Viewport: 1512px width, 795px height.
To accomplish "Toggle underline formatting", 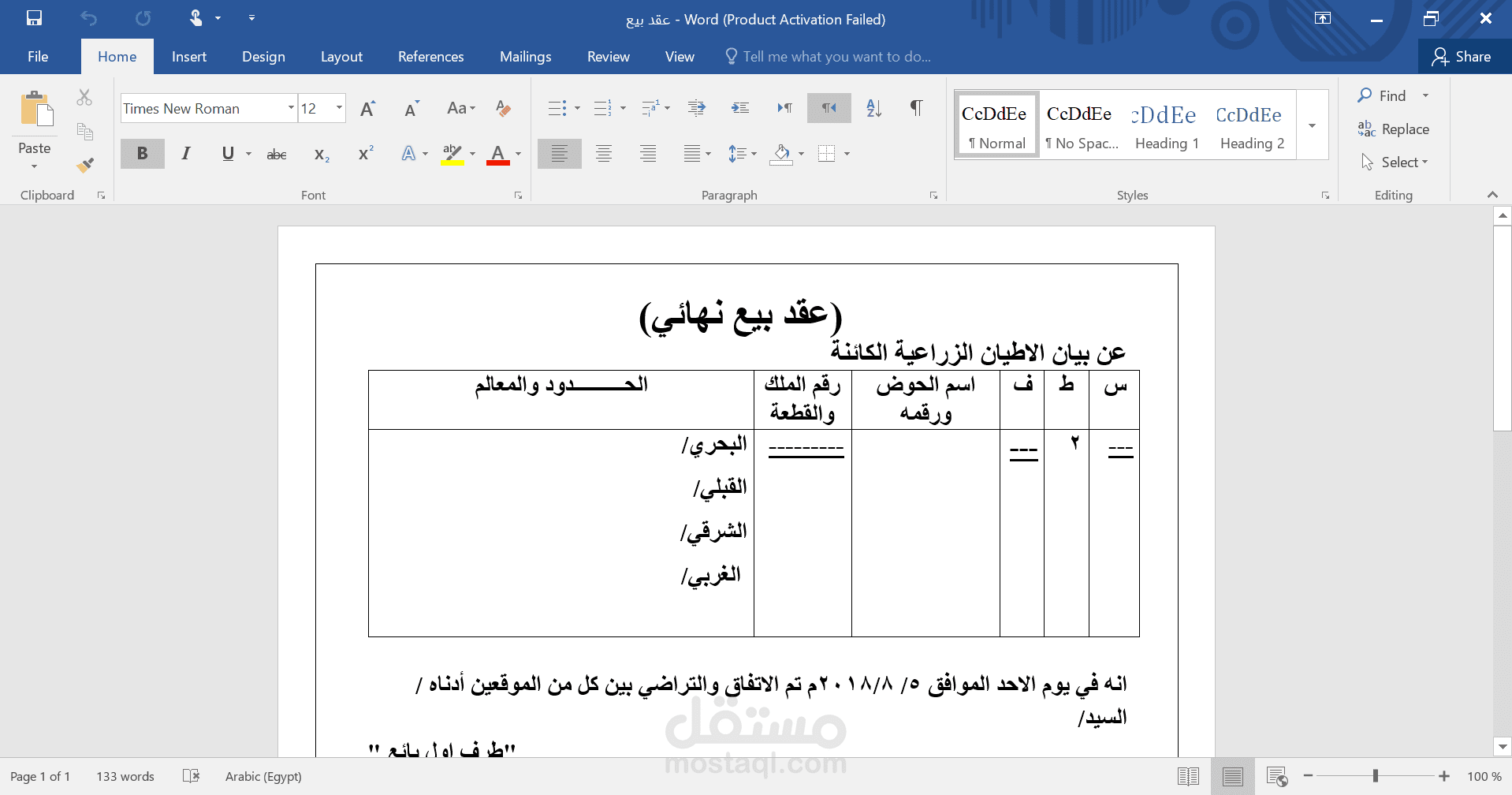I will pos(228,154).
